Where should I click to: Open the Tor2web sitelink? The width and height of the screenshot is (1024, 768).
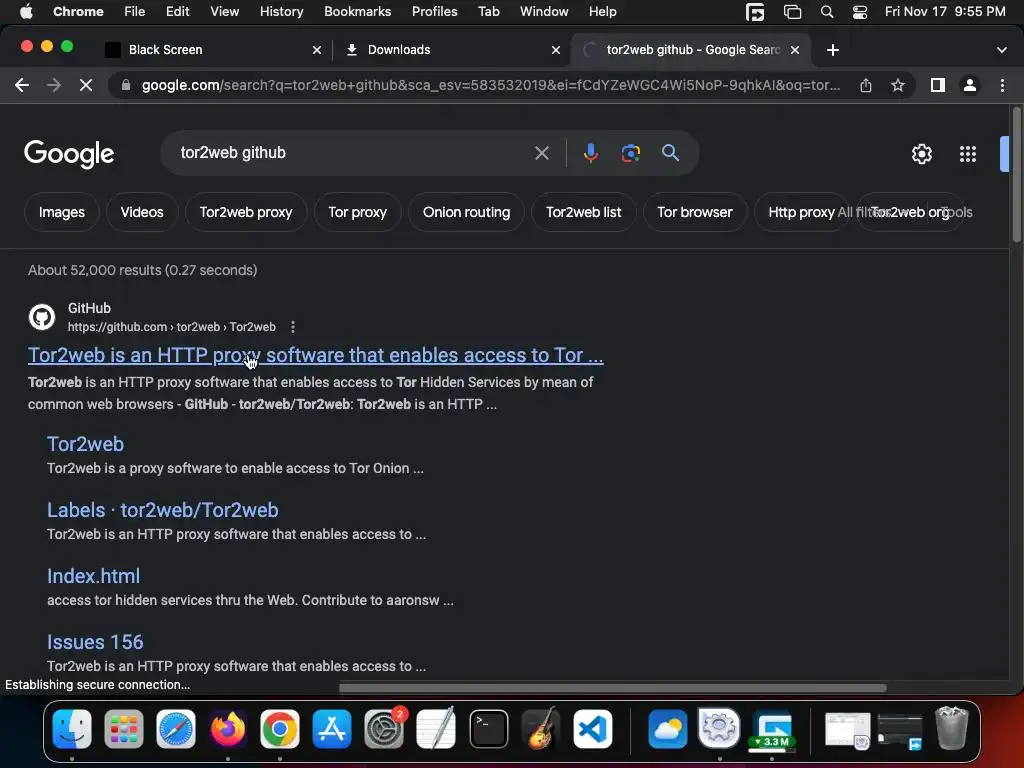[86, 444]
